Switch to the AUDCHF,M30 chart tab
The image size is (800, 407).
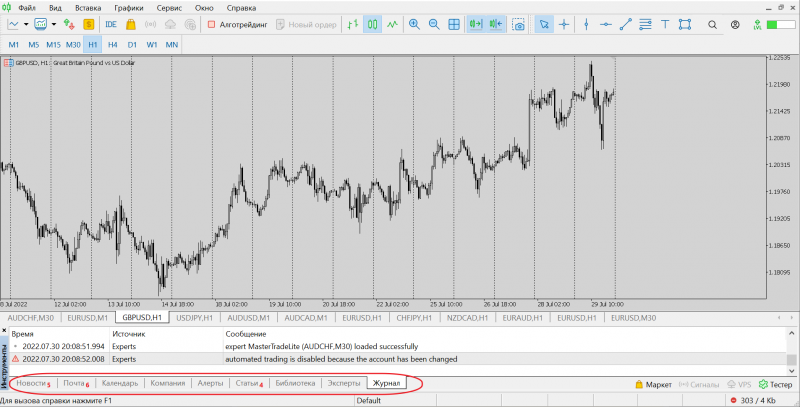point(31,318)
